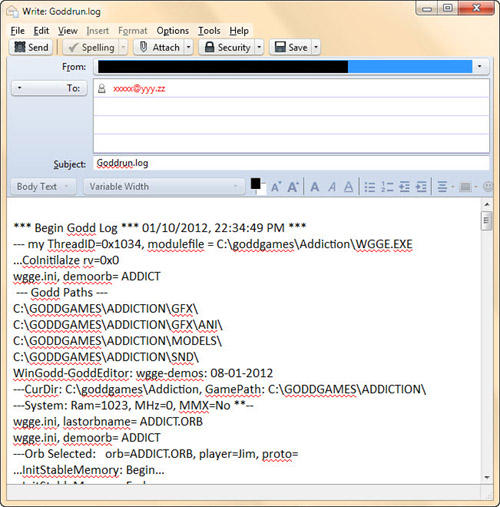500x507 pixels.
Task: Click the 'CoInitilalze rv=0x0' line
Action: pos(66,260)
